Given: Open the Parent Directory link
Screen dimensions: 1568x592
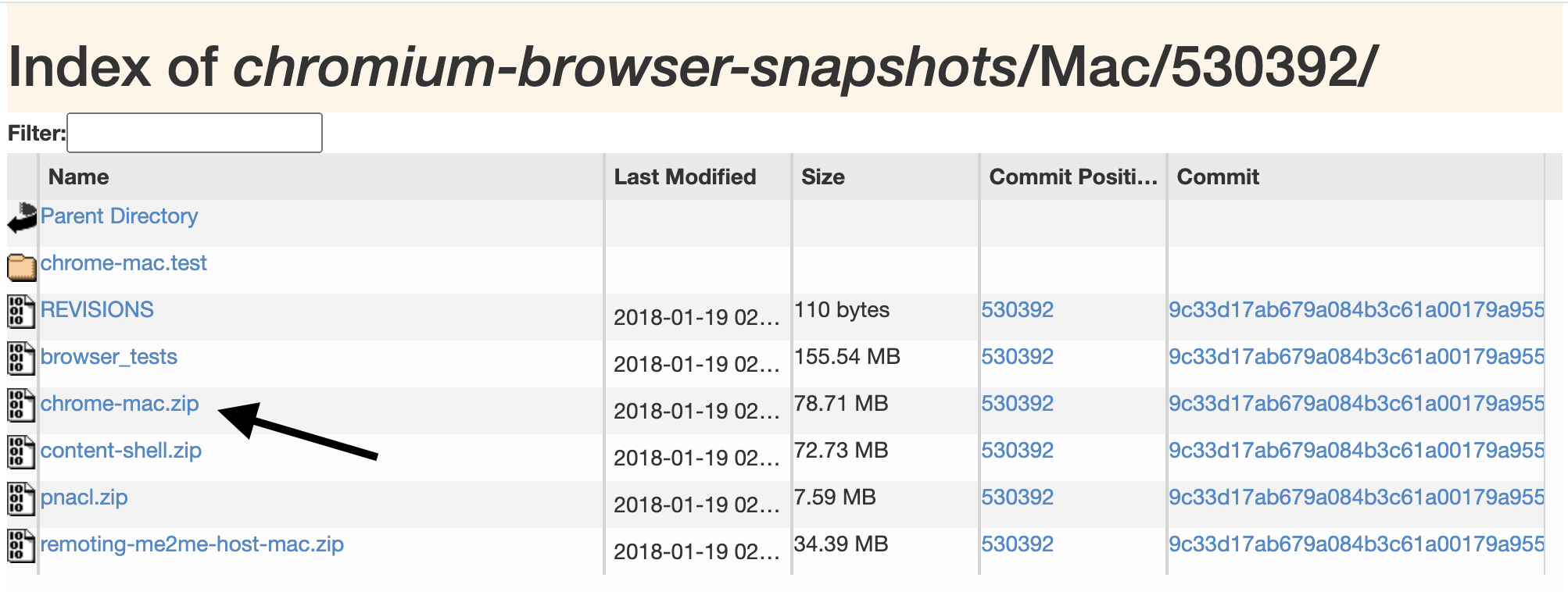Looking at the screenshot, I should [x=119, y=216].
